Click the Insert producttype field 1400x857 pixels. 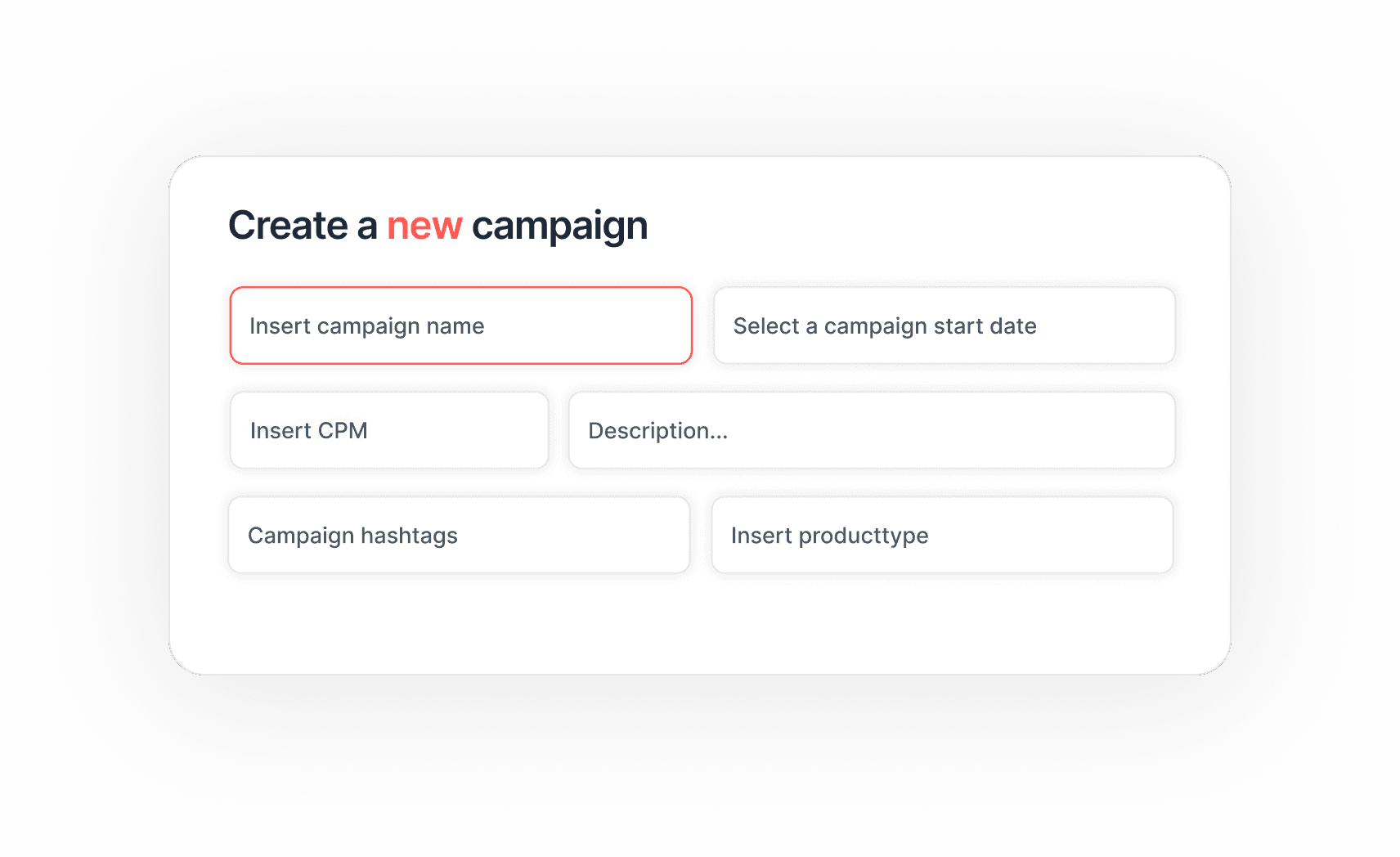click(x=942, y=535)
